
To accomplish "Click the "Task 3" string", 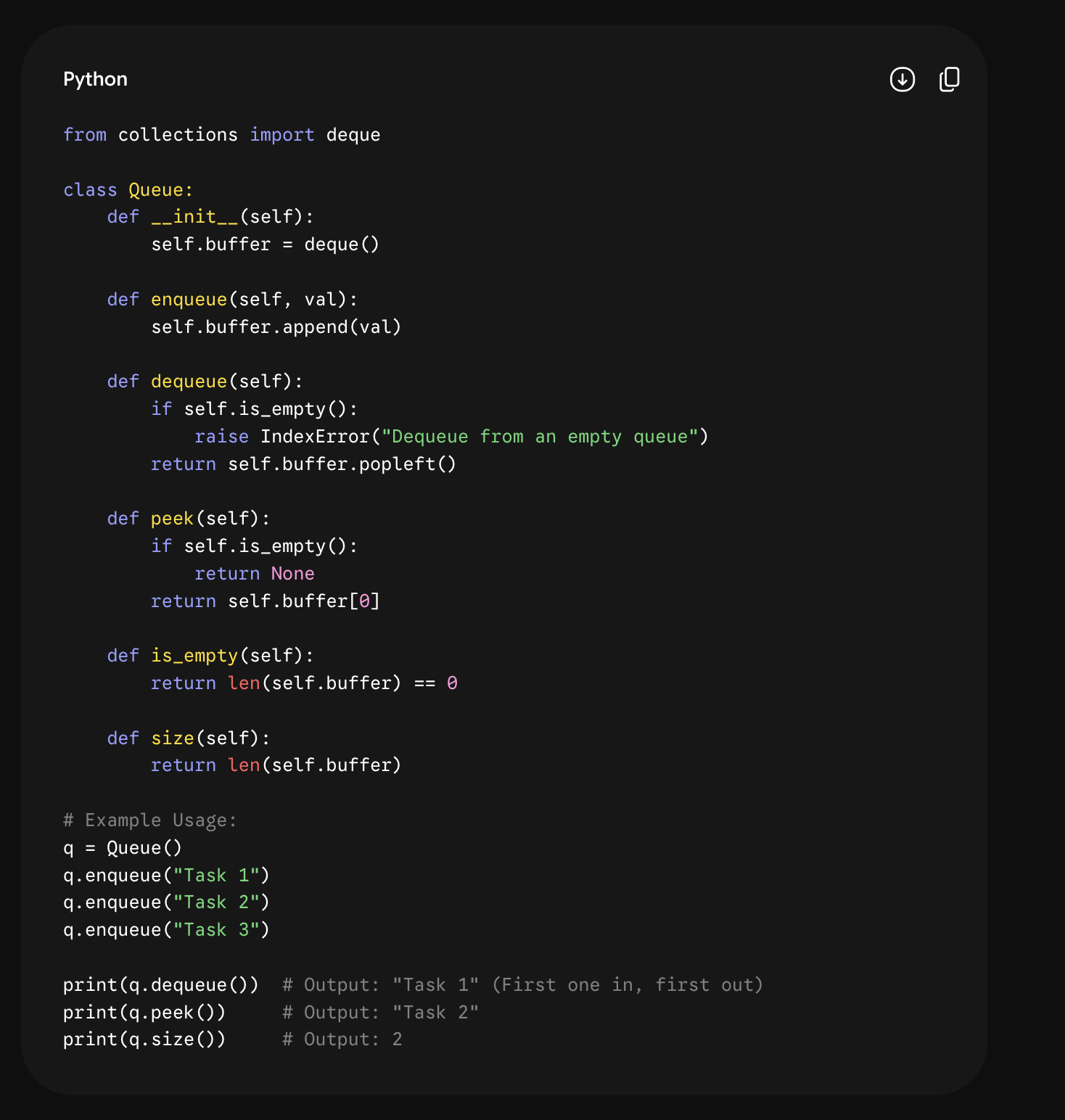I will (x=216, y=930).
